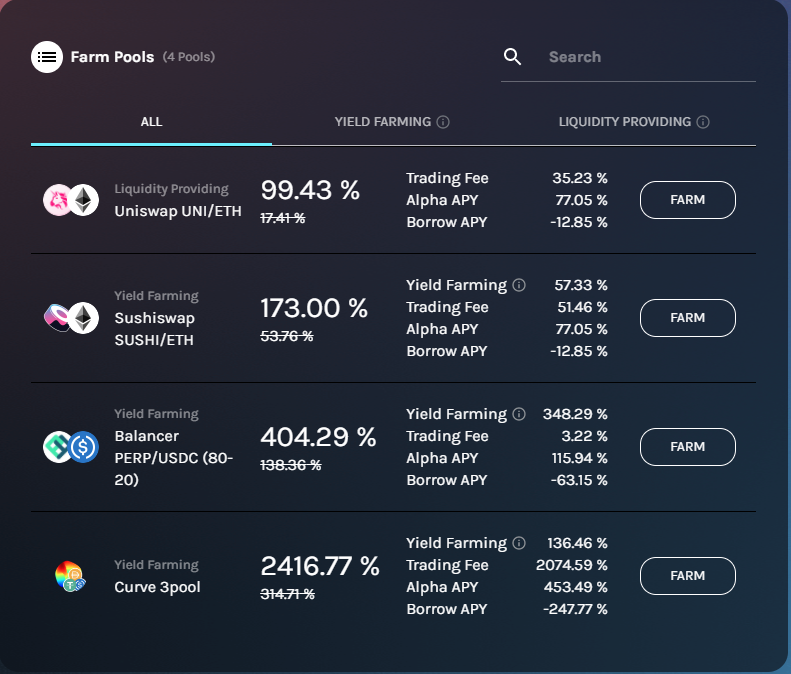Screen dimensions: 791x674
Task: Click the 51.46 % trading fee value
Action: click(582, 307)
